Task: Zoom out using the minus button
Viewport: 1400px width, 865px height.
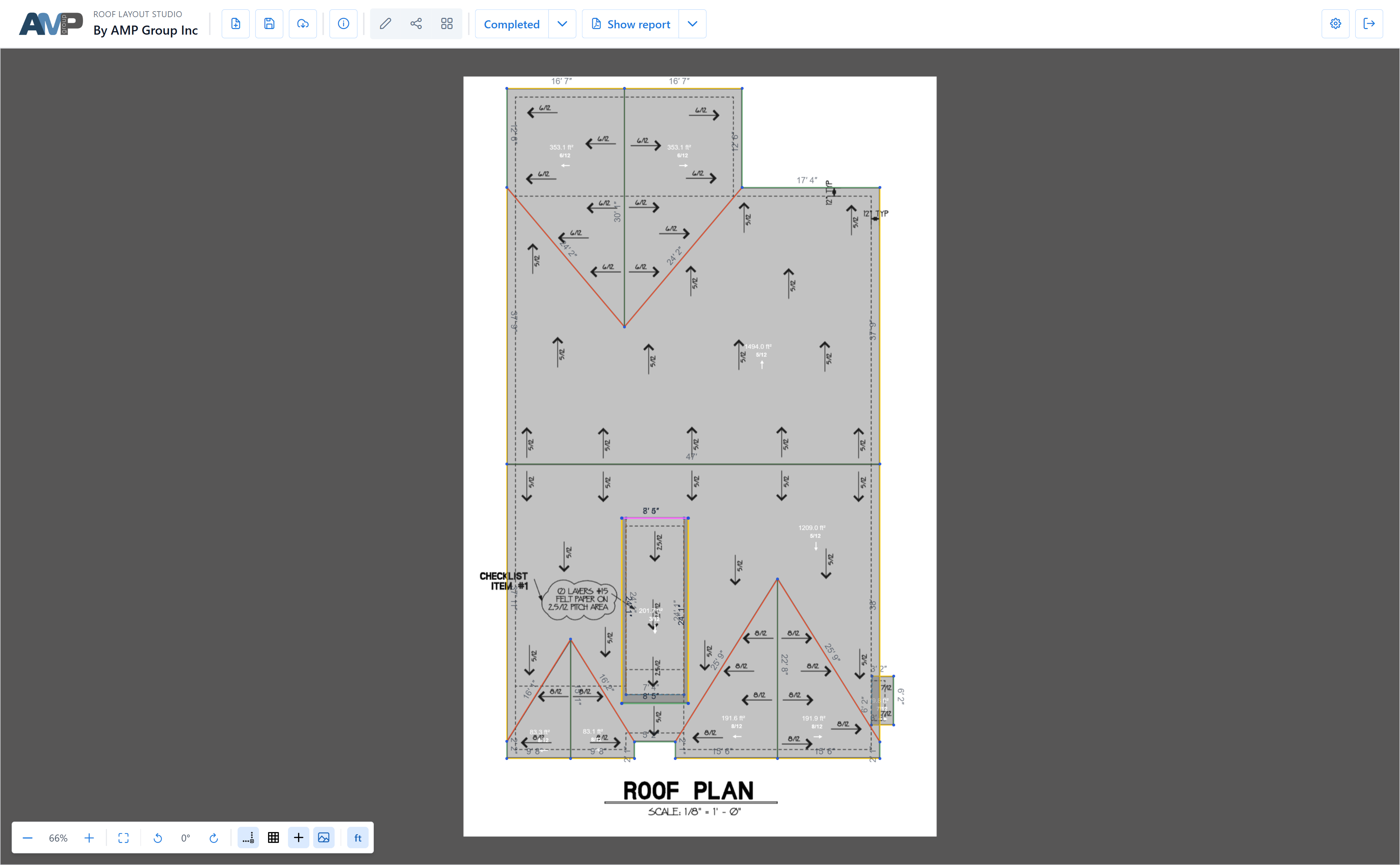Action: coord(27,838)
